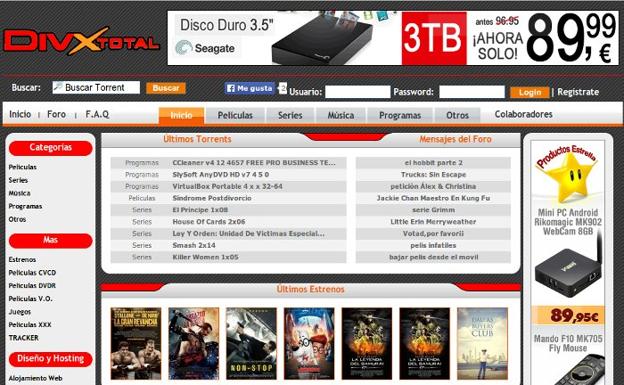Open forum message Votad, por favor!!

(433, 234)
